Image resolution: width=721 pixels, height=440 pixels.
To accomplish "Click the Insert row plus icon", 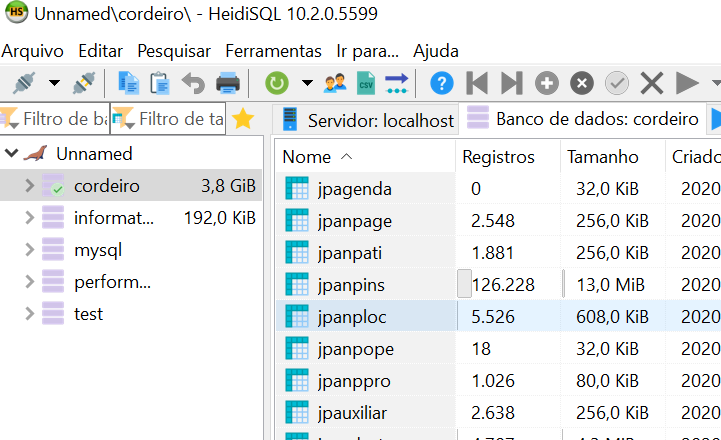I will [547, 83].
